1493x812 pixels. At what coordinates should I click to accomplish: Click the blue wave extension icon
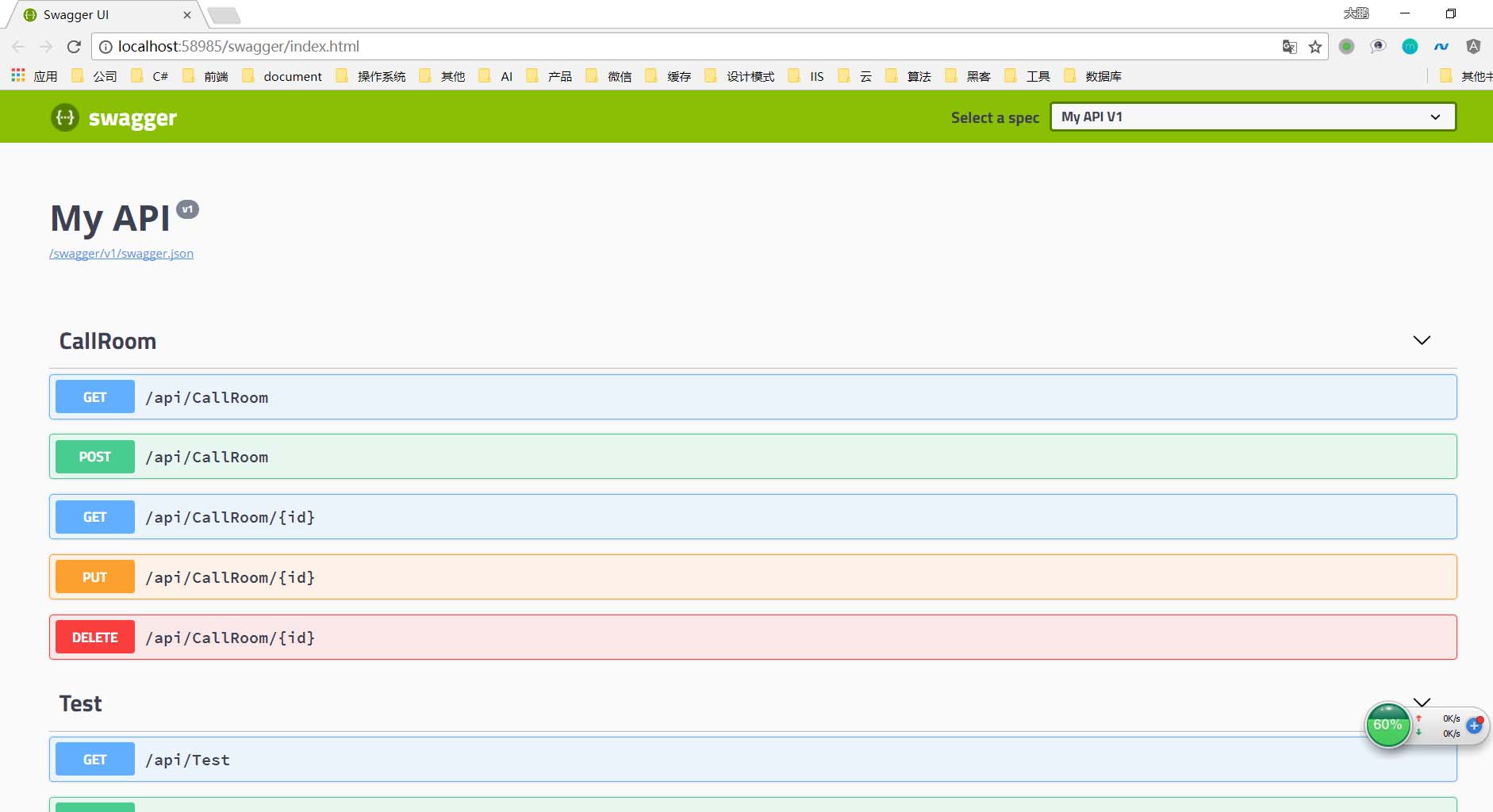click(1441, 47)
